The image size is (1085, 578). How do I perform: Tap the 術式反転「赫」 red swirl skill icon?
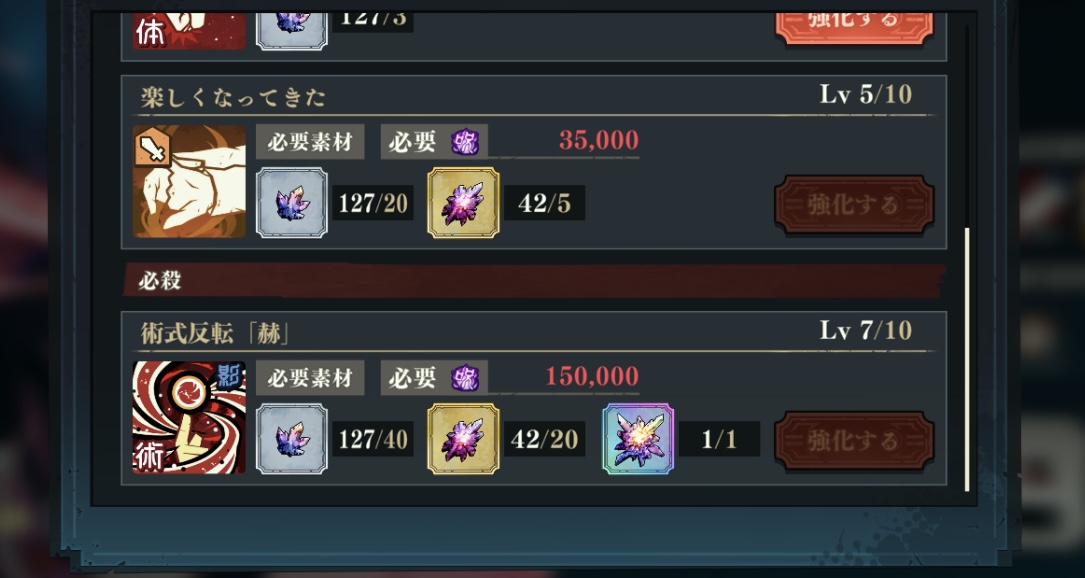click(x=189, y=417)
